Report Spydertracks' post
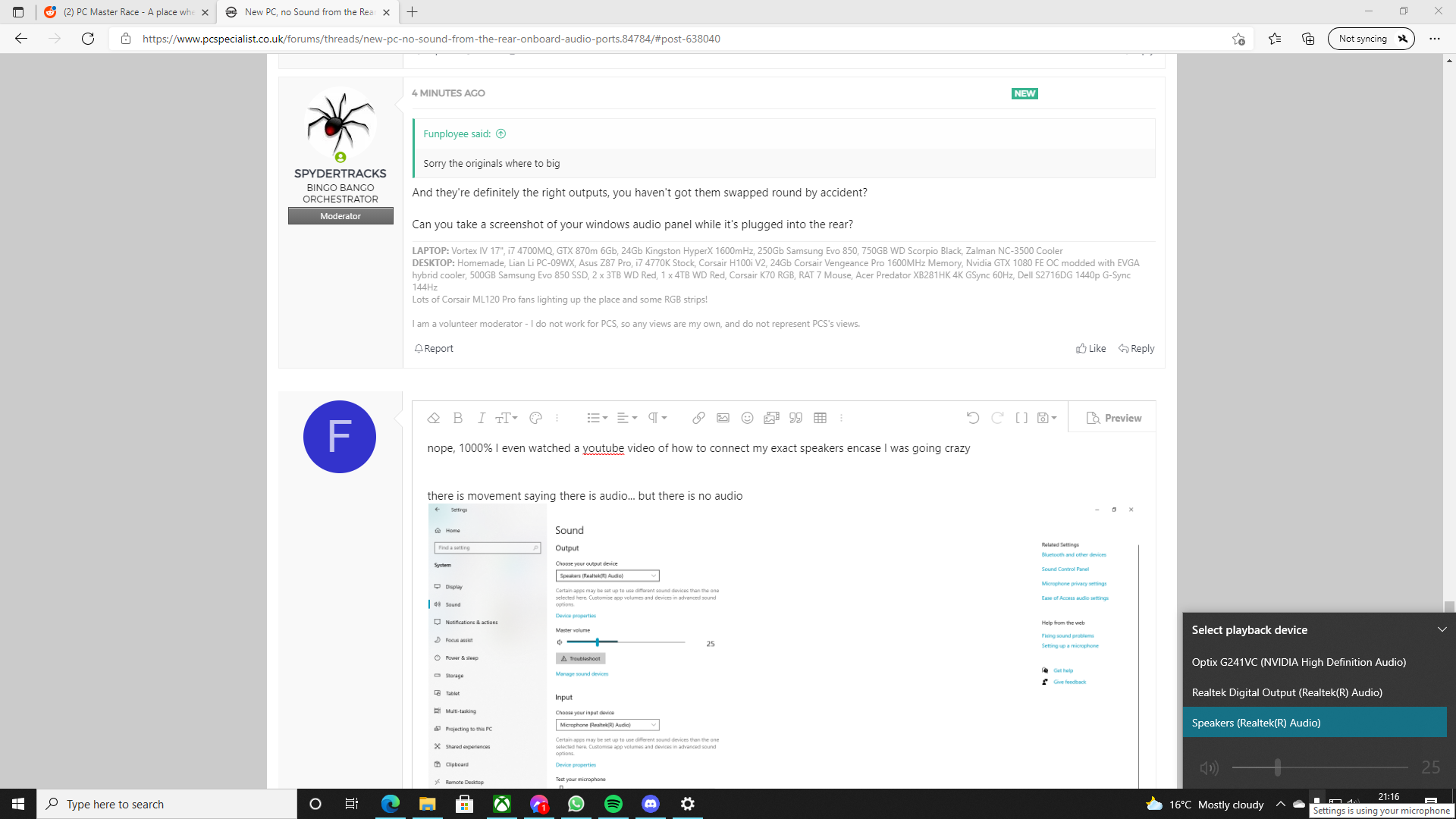Viewport: 1456px width, 819px height. [x=434, y=348]
